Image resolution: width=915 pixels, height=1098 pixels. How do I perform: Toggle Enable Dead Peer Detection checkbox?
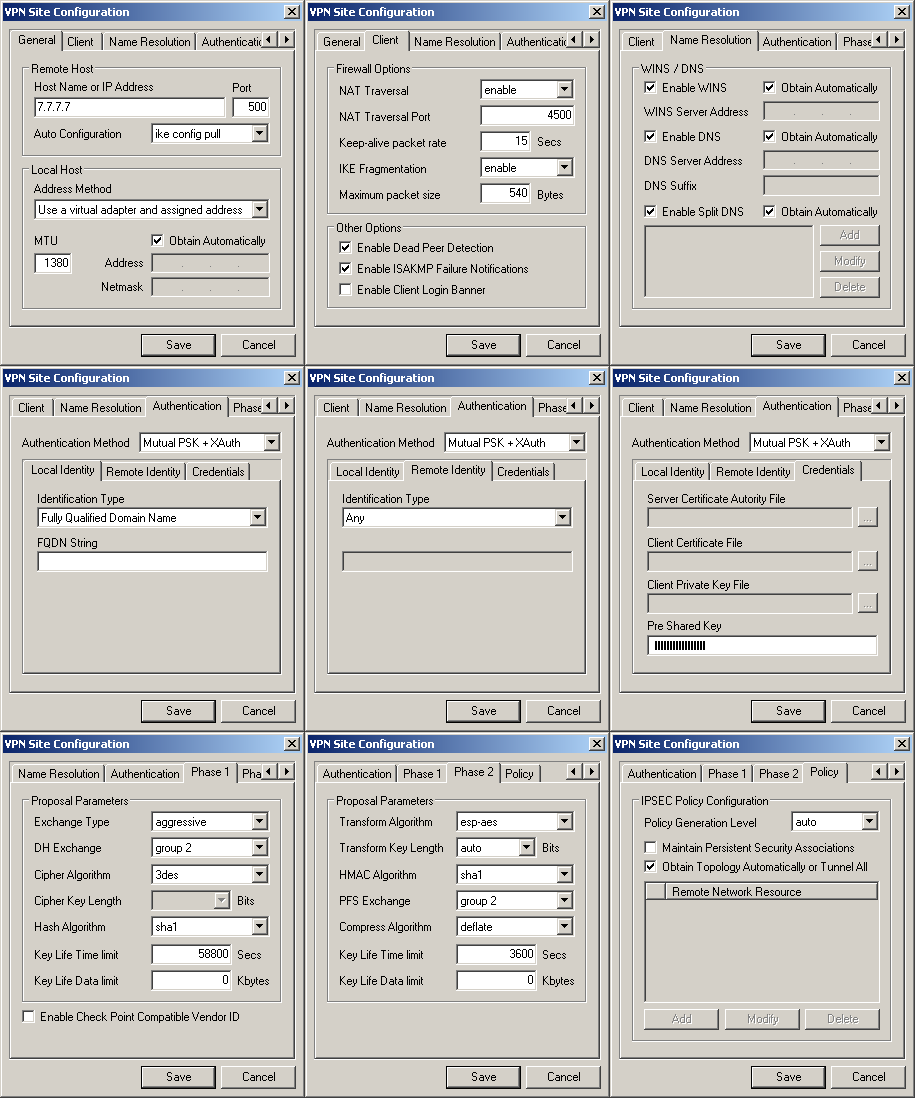[346, 248]
